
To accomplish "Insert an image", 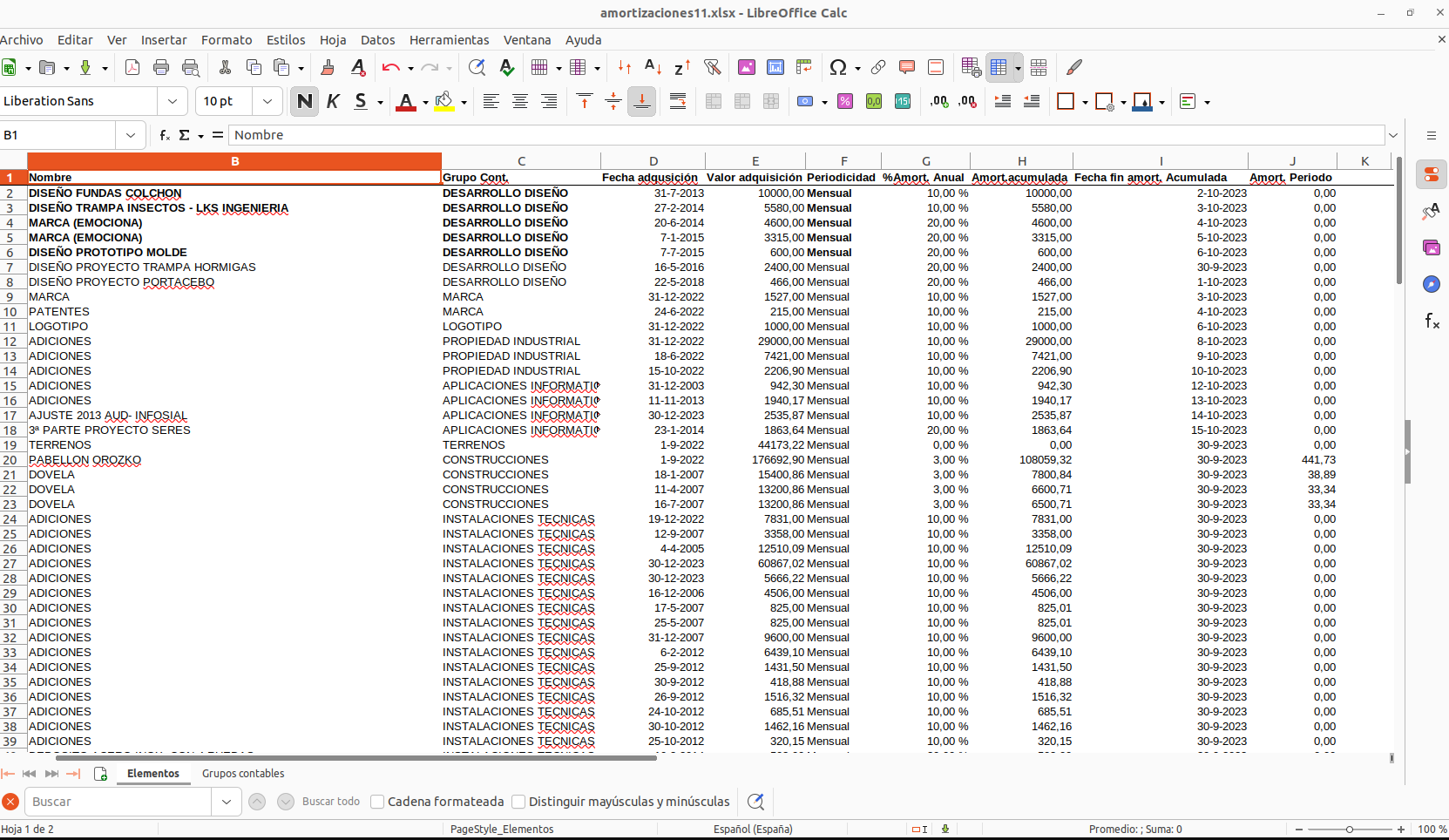I will [747, 67].
